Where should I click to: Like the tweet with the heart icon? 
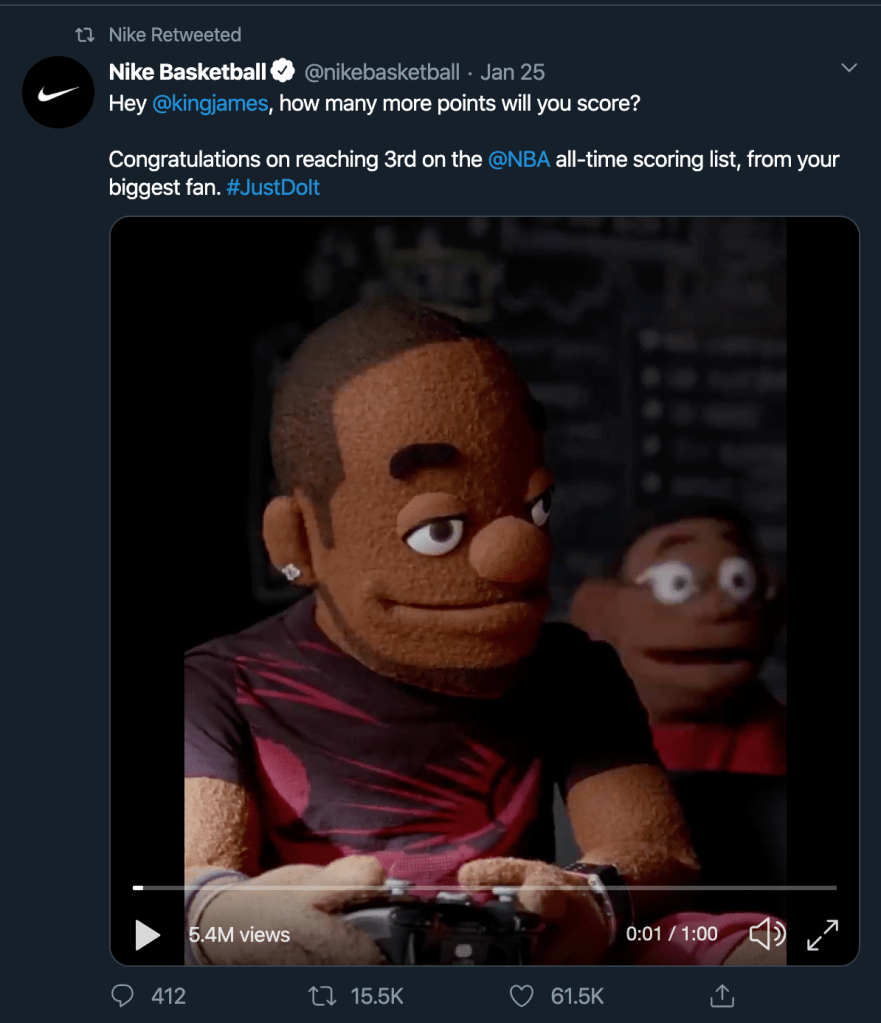(x=521, y=995)
